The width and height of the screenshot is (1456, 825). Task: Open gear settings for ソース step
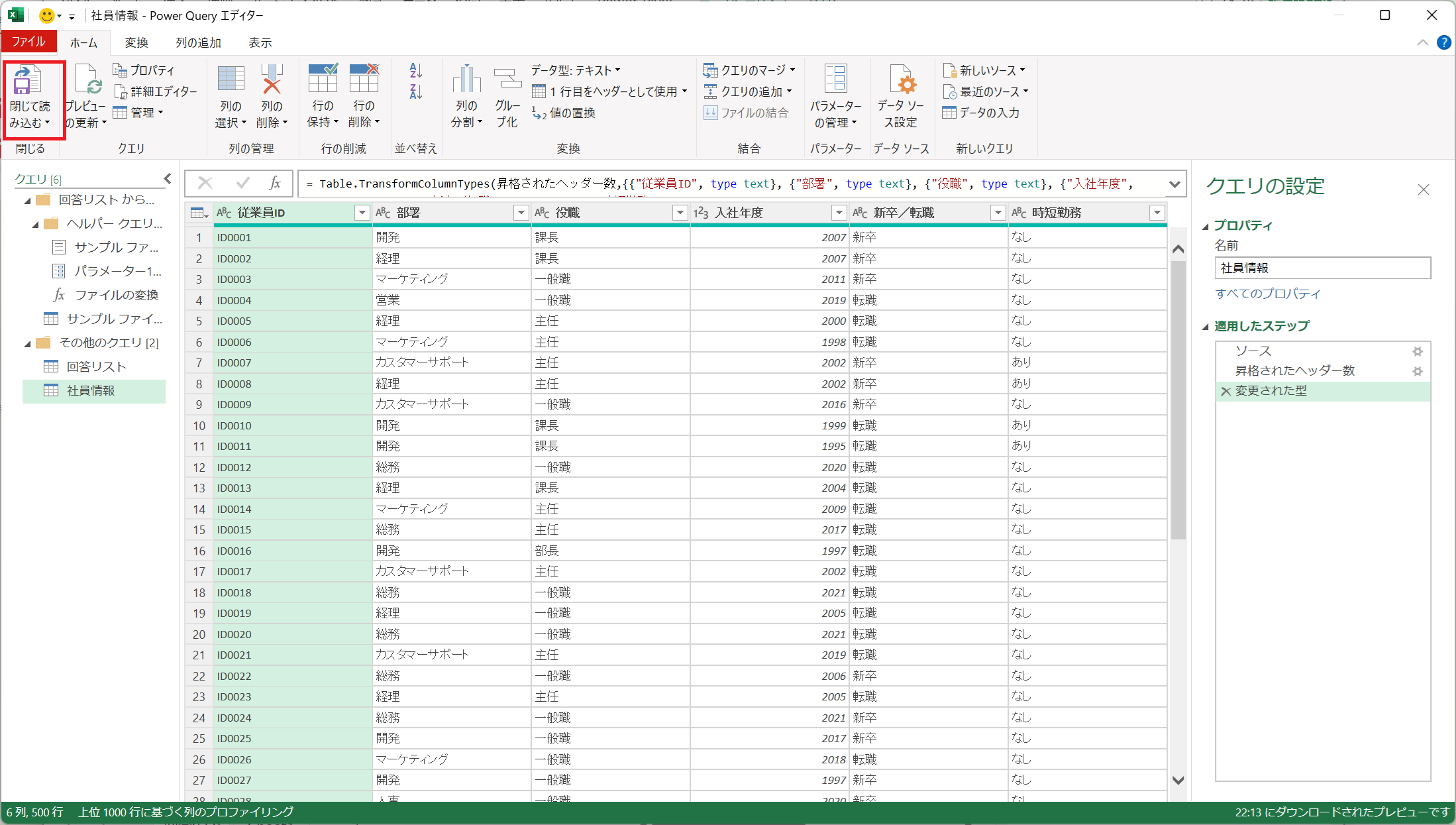pyautogui.click(x=1417, y=351)
